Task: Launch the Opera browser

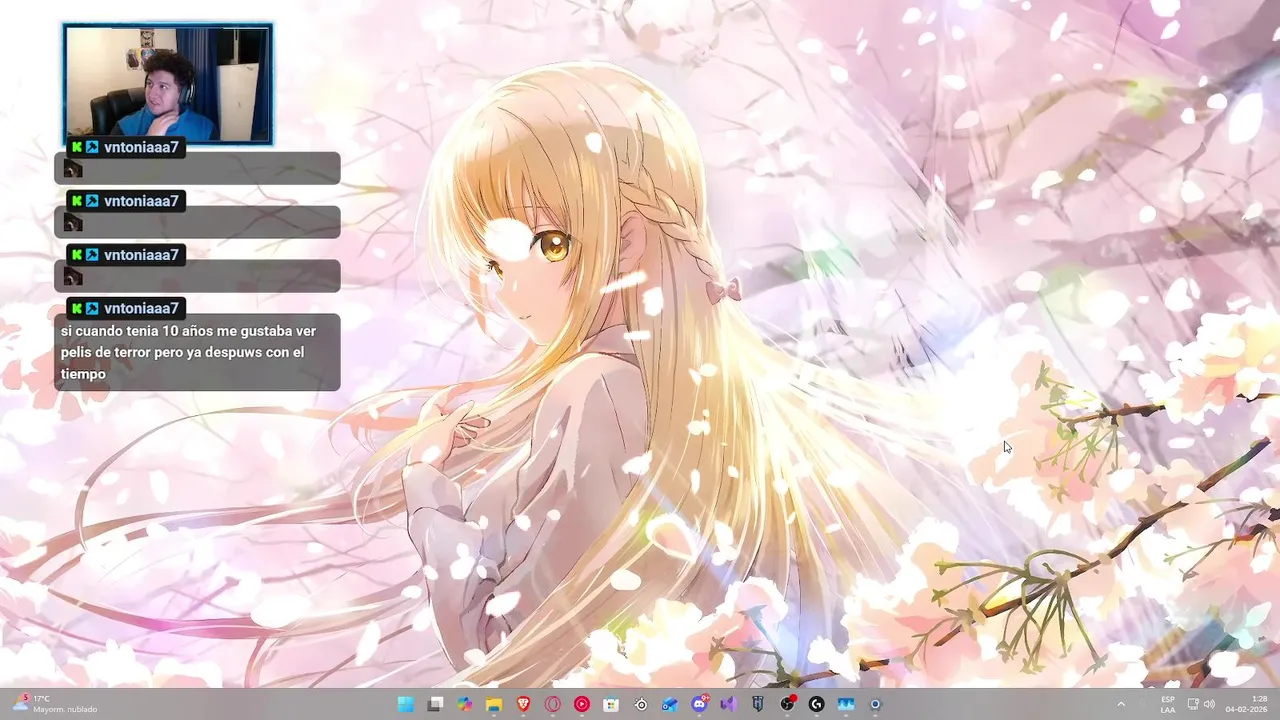Action: tap(552, 704)
